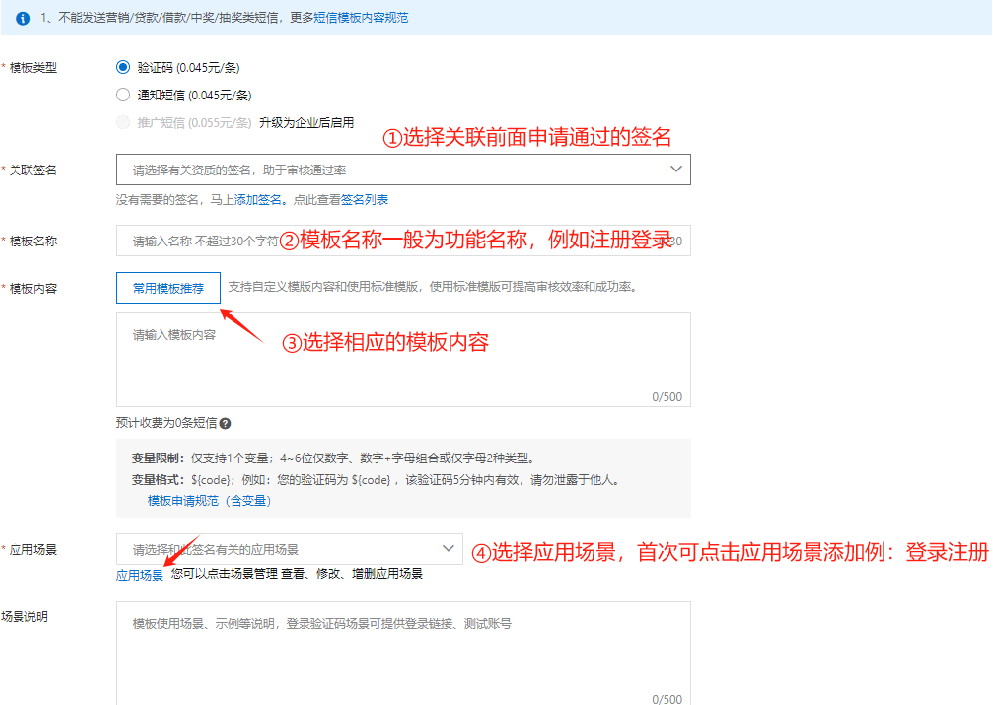Screen dimensions: 993x705
Task: Click into the 请输入模板内容 text area
Action: pyautogui.click(x=402, y=360)
